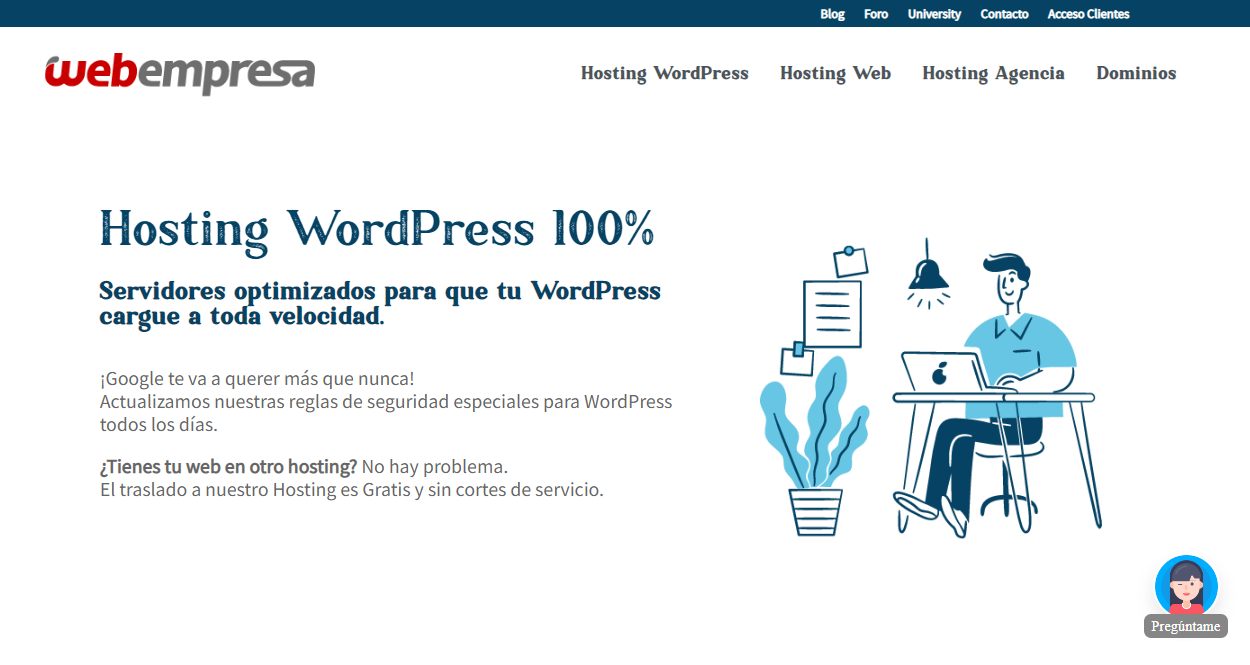This screenshot has width=1250, height=665.
Task: Click the text '¿Tienes tu web en otro hosting?'
Action: click(x=228, y=467)
